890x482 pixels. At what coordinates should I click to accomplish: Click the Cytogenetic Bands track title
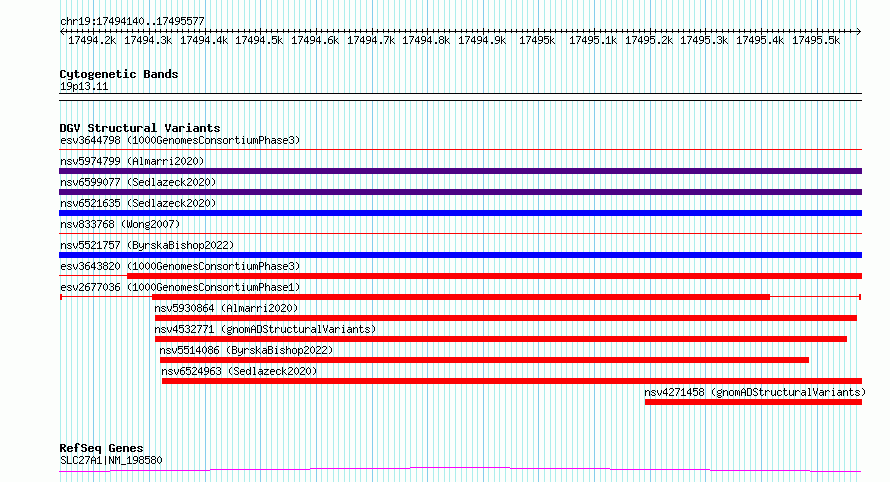pos(119,74)
